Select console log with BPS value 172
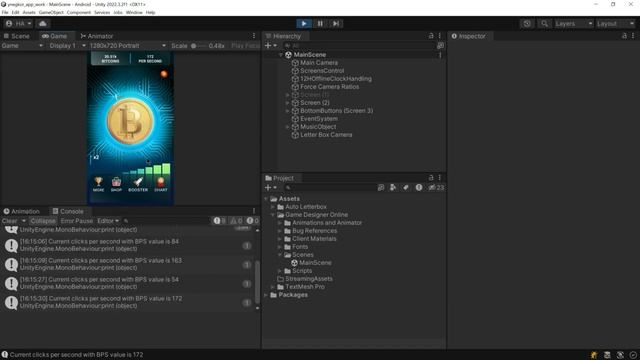This screenshot has height=360, width=640. [x=127, y=302]
